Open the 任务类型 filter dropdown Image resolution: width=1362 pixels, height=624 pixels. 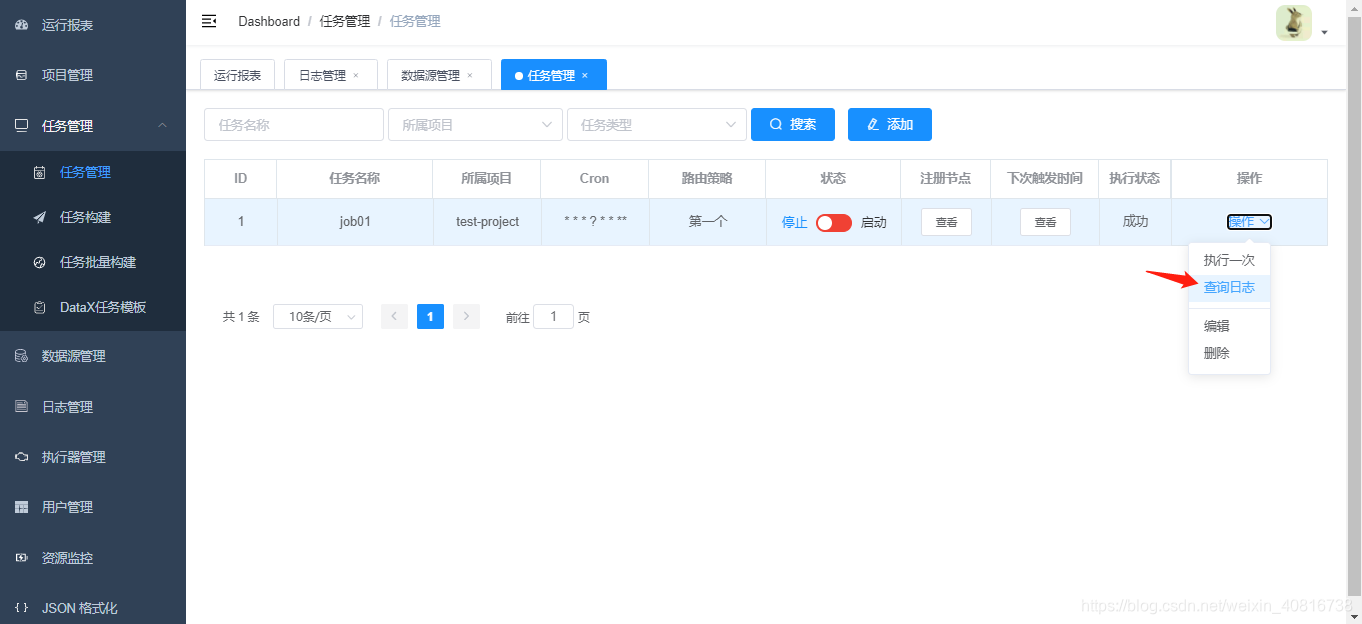[656, 124]
